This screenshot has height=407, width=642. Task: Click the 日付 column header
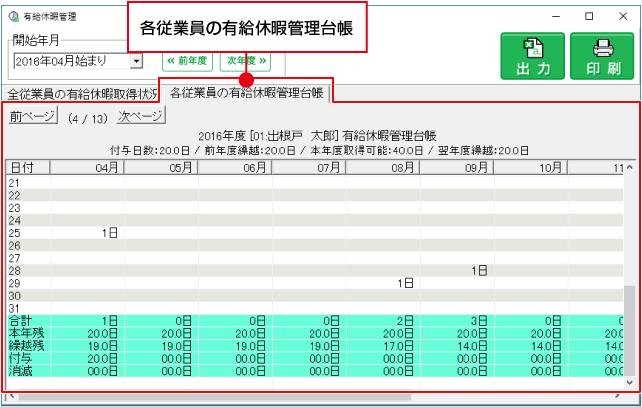(x=29, y=167)
